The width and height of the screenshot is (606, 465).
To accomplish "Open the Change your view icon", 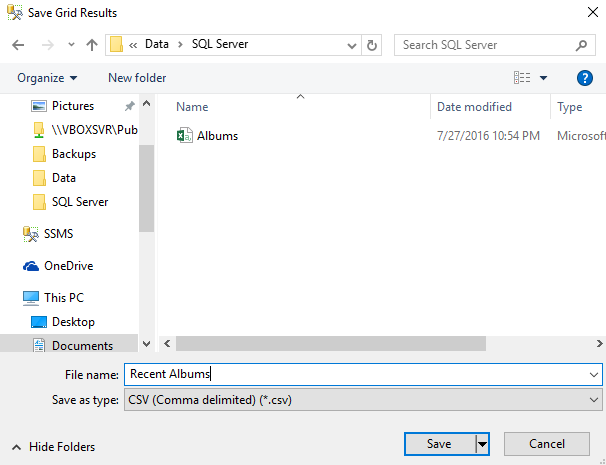I will click(x=522, y=78).
